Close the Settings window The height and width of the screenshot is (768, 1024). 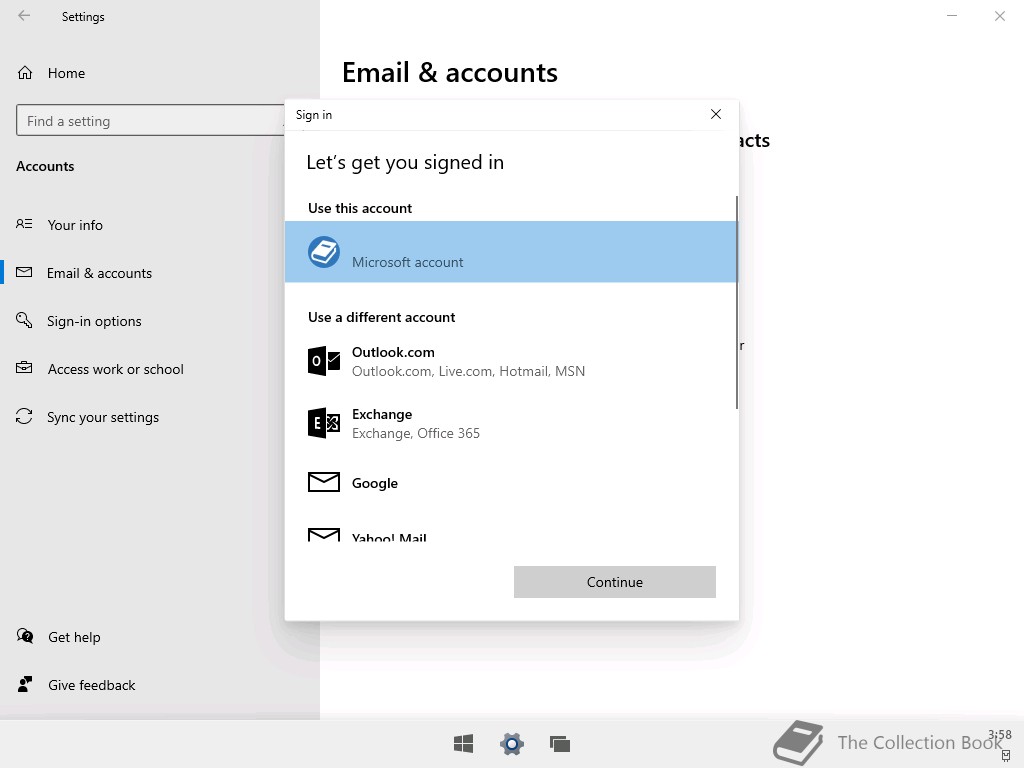tap(1000, 16)
